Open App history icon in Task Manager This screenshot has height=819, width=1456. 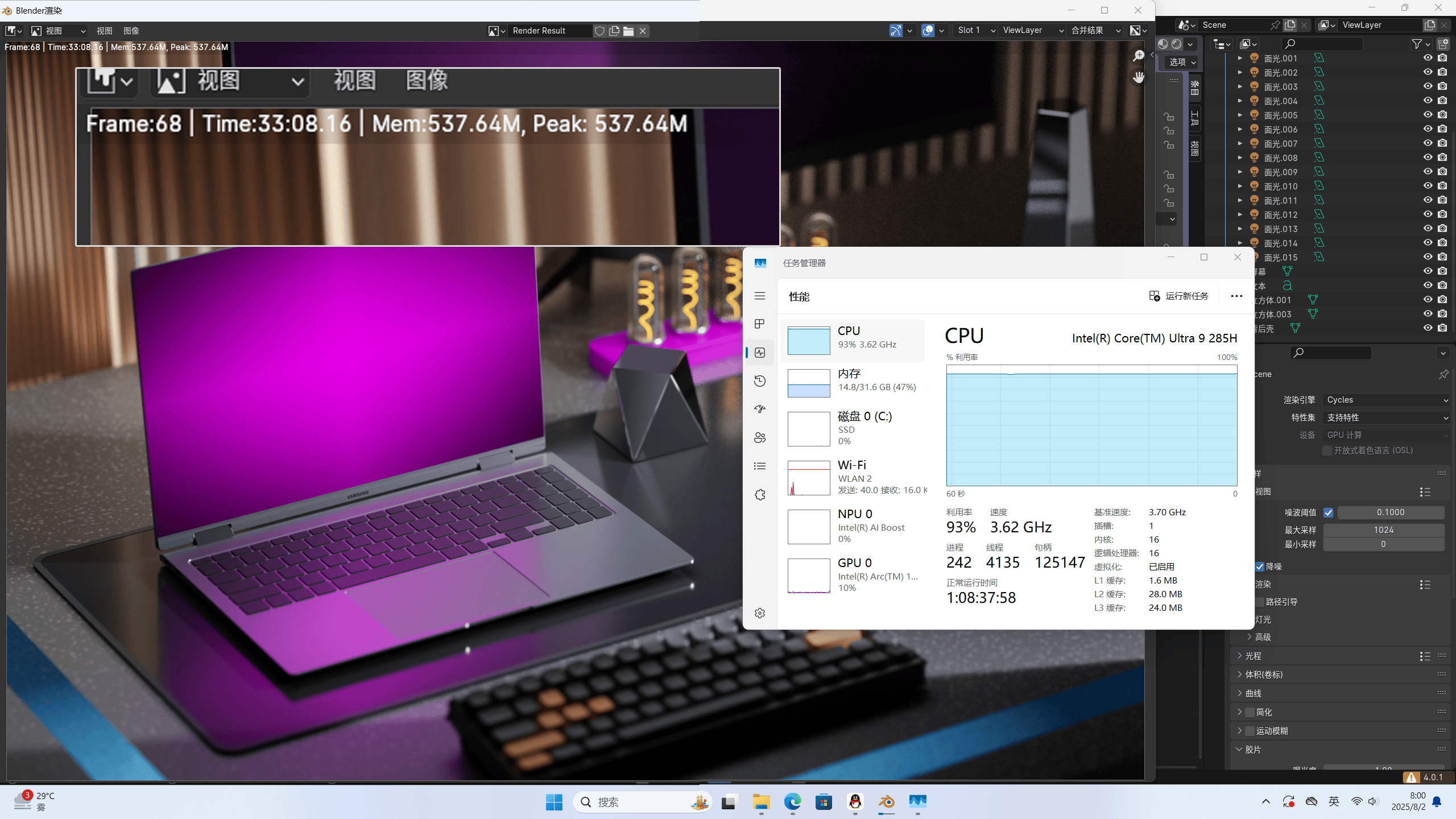pyautogui.click(x=760, y=381)
